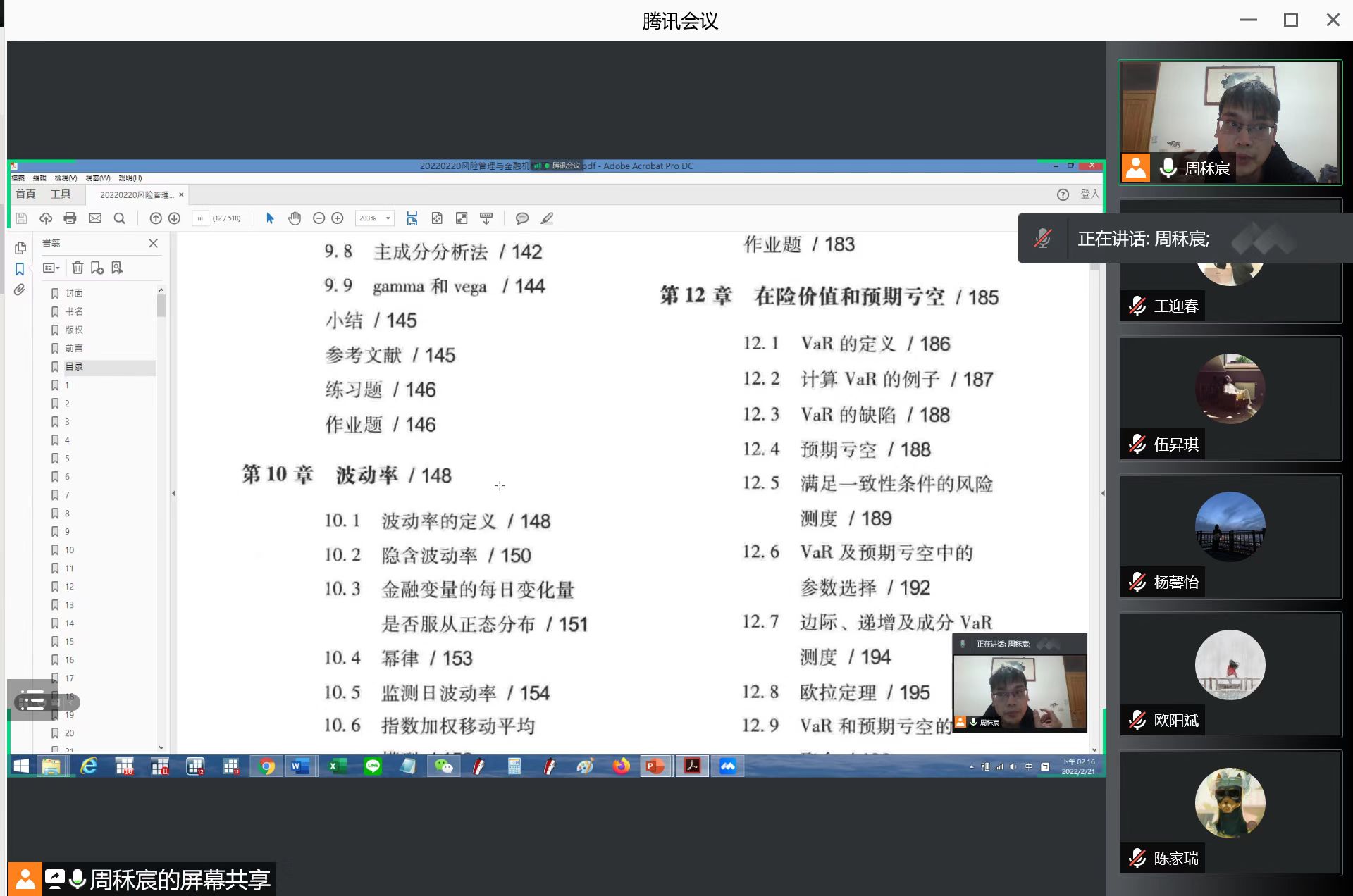Click the zoom in plus icon

point(338,218)
